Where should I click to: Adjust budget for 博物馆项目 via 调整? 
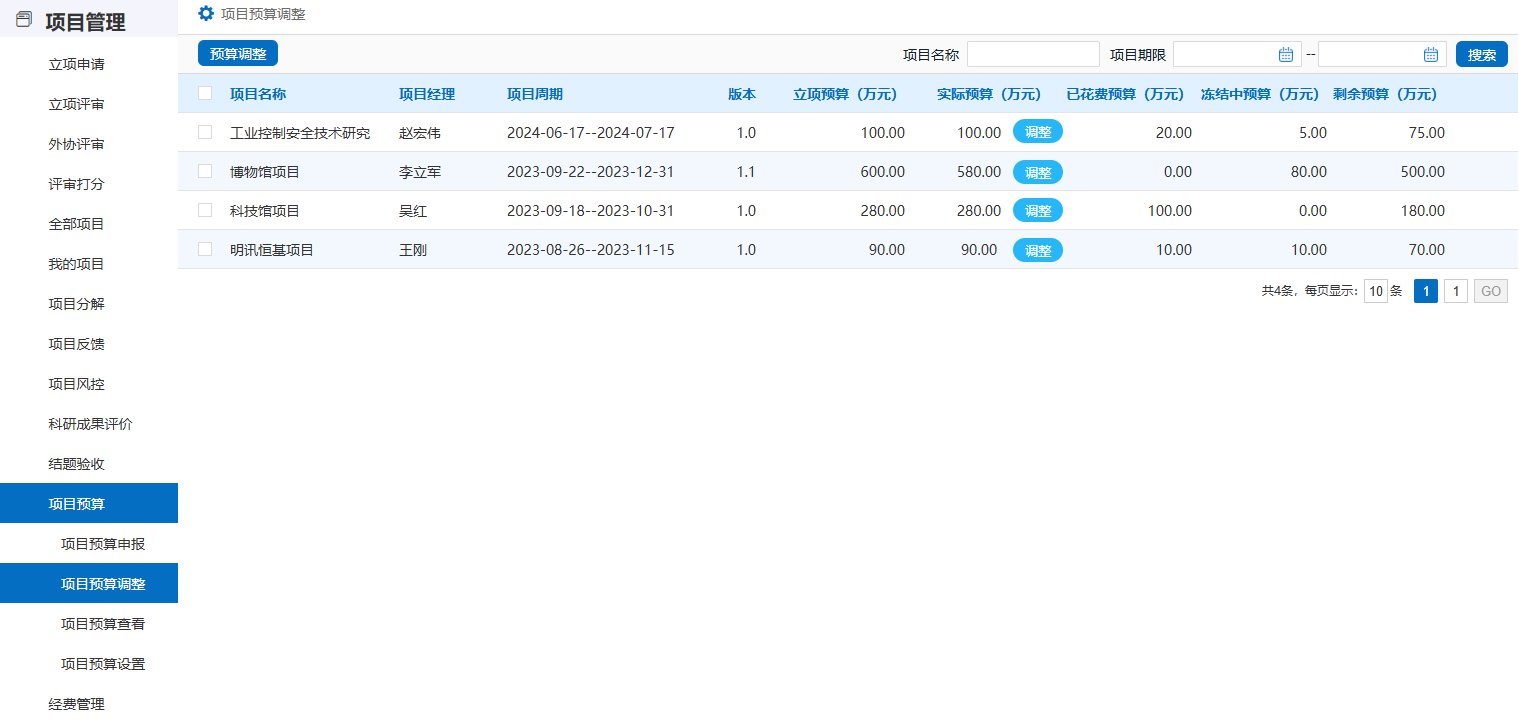point(1037,172)
